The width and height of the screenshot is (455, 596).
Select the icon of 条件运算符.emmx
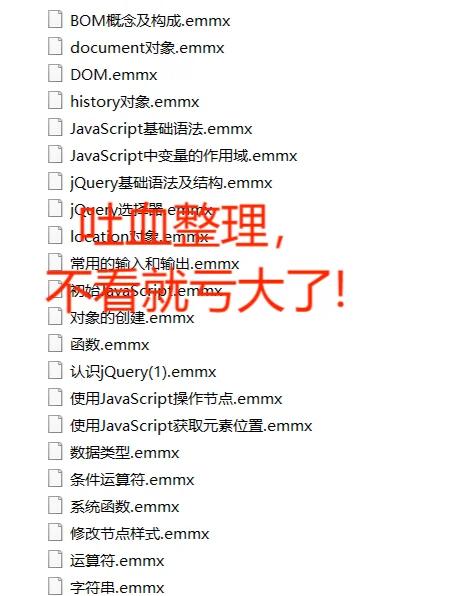55,479
